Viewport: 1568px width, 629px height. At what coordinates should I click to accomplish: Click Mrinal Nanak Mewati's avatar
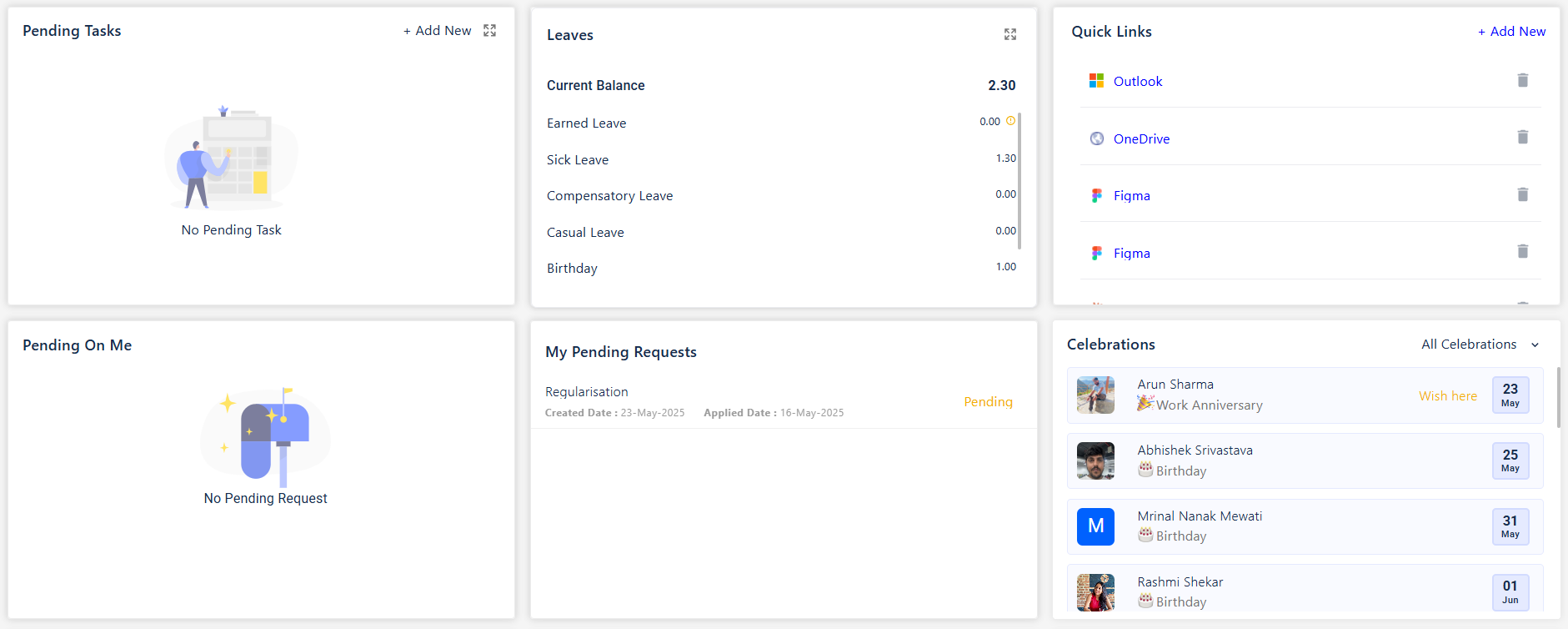point(1095,526)
